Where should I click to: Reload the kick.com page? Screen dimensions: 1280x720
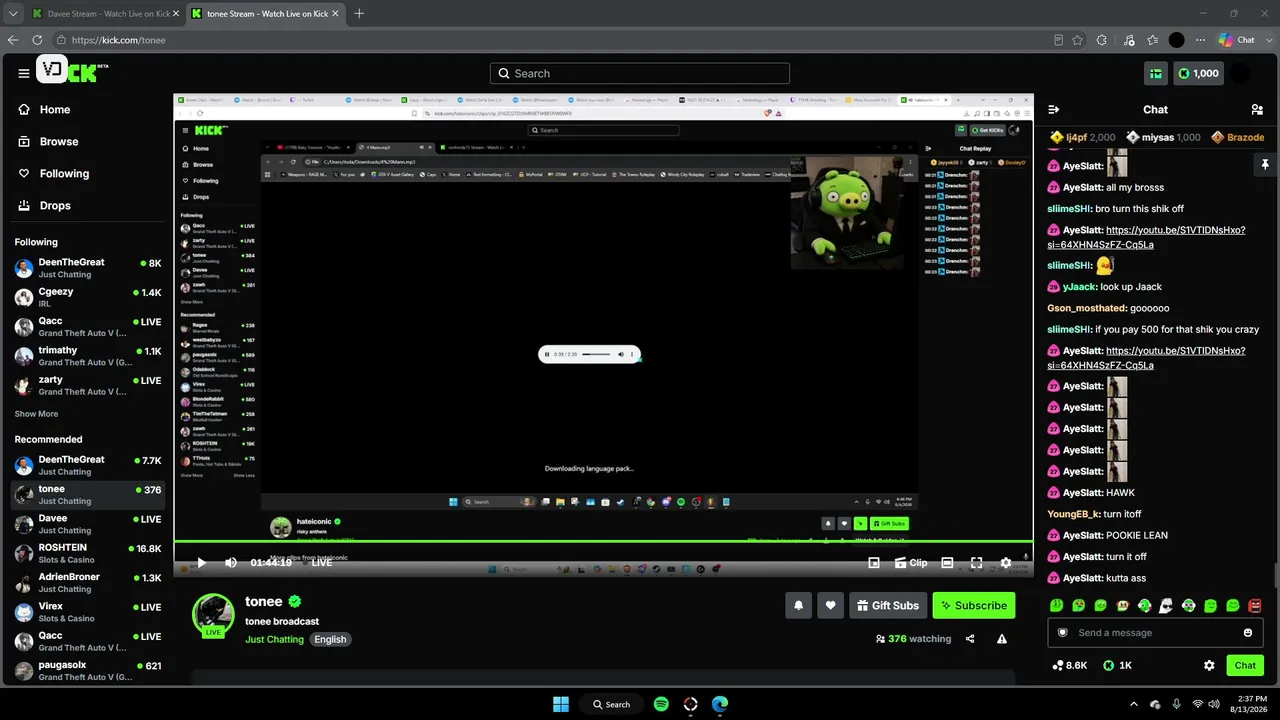(x=37, y=40)
